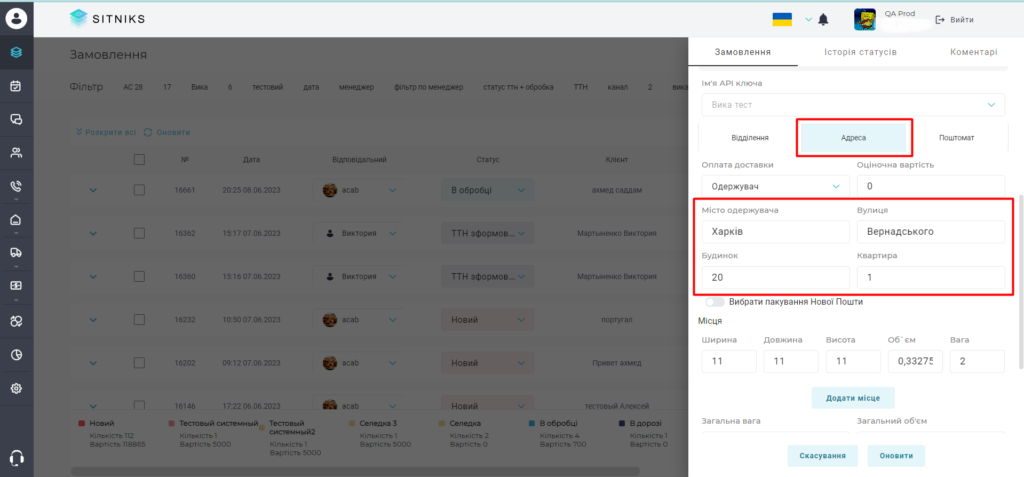Click the Висота input field
1024x477 pixels.
coord(853,361)
